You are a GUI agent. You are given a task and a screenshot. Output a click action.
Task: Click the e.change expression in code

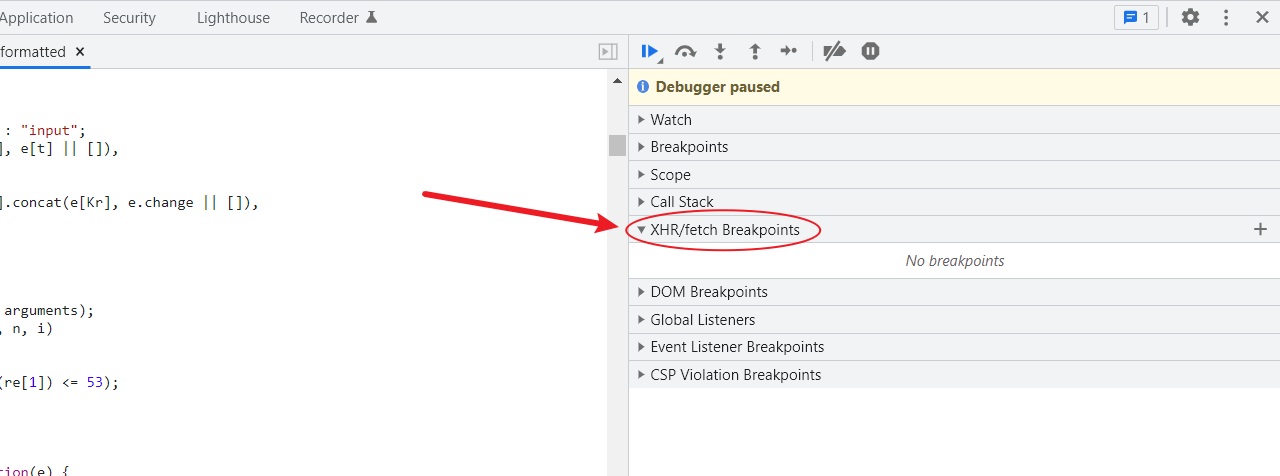pyautogui.click(x=160, y=202)
